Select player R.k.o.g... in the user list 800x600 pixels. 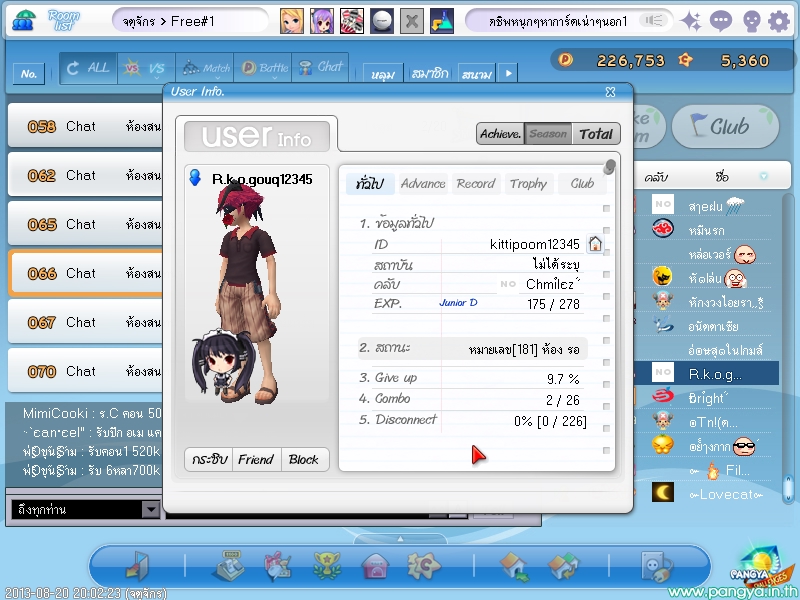pyautogui.click(x=707, y=373)
